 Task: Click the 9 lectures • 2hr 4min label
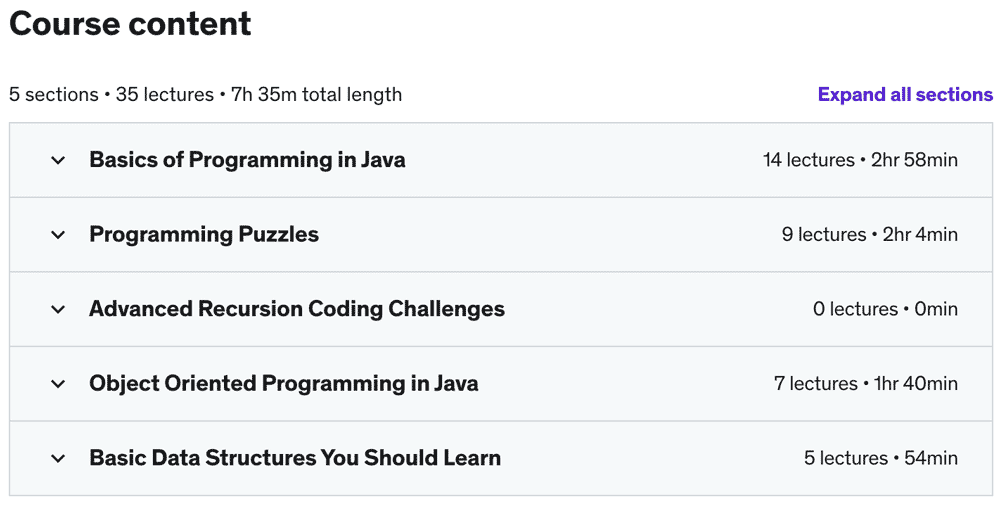click(x=869, y=235)
